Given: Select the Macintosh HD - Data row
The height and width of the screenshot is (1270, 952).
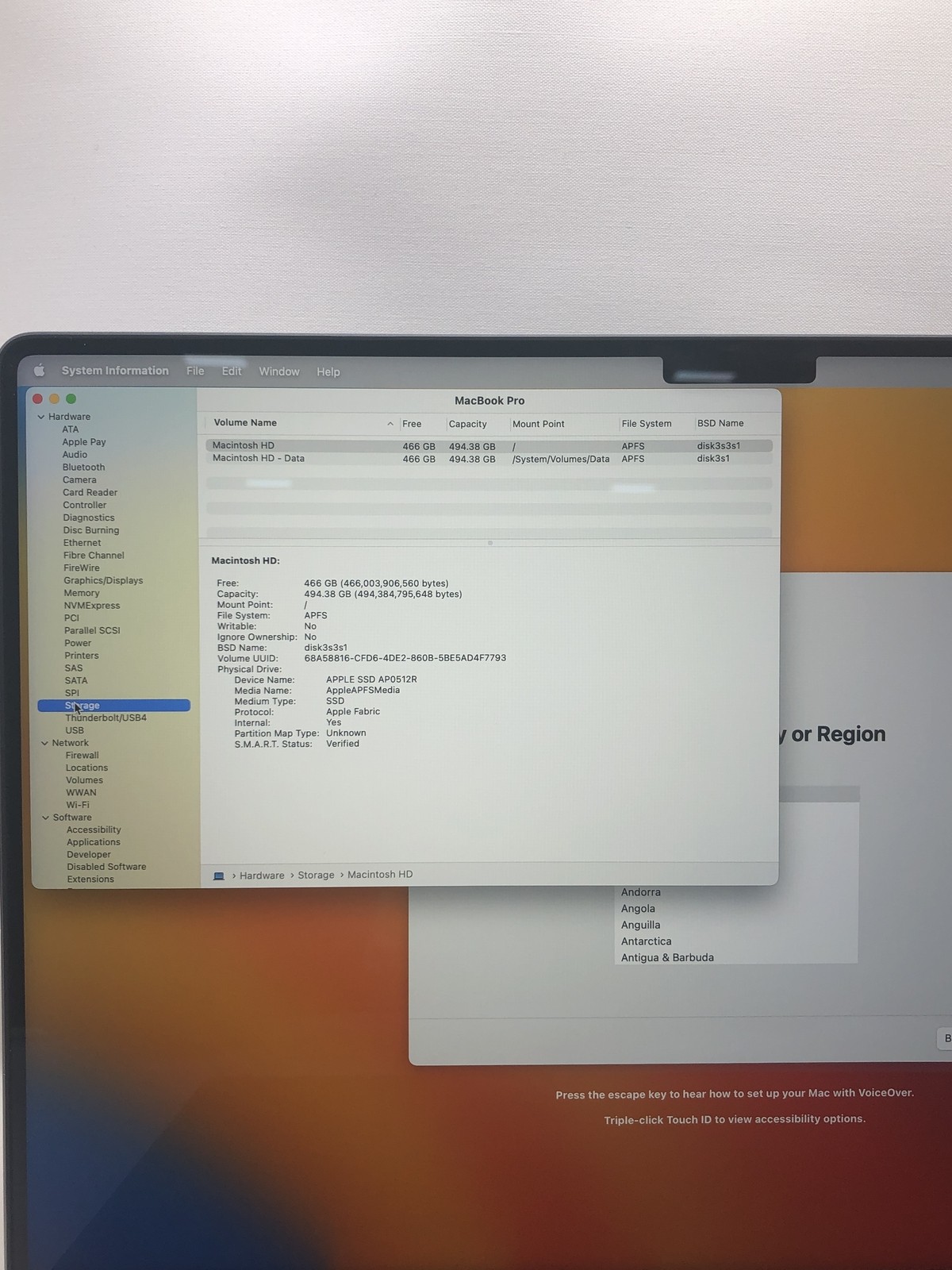Looking at the screenshot, I should [x=489, y=459].
